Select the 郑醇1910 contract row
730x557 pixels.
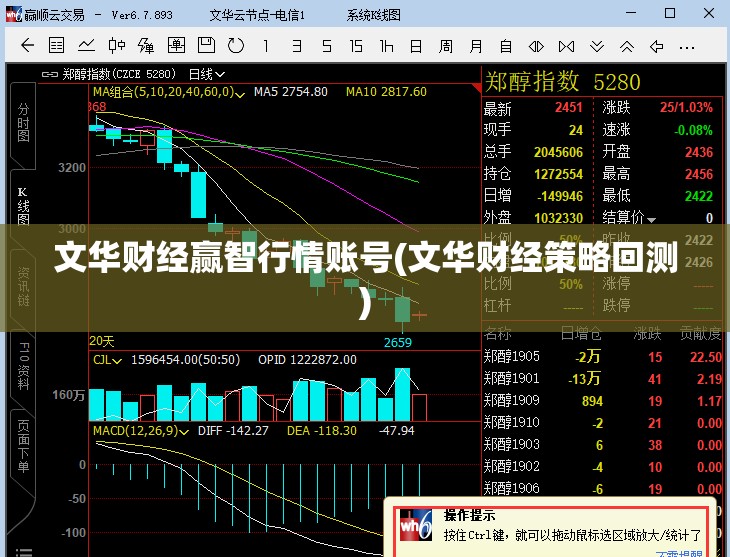[x=602, y=422]
